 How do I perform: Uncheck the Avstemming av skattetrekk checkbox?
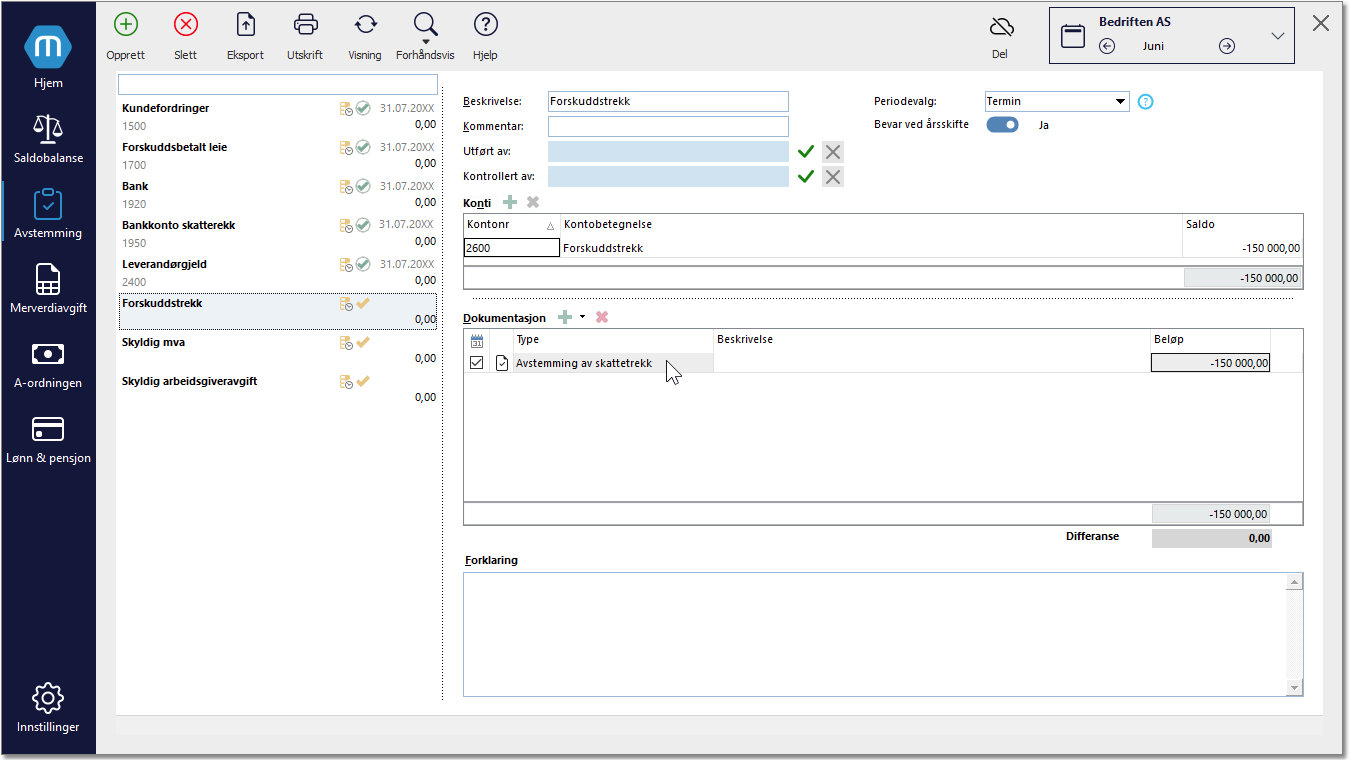pyautogui.click(x=477, y=363)
